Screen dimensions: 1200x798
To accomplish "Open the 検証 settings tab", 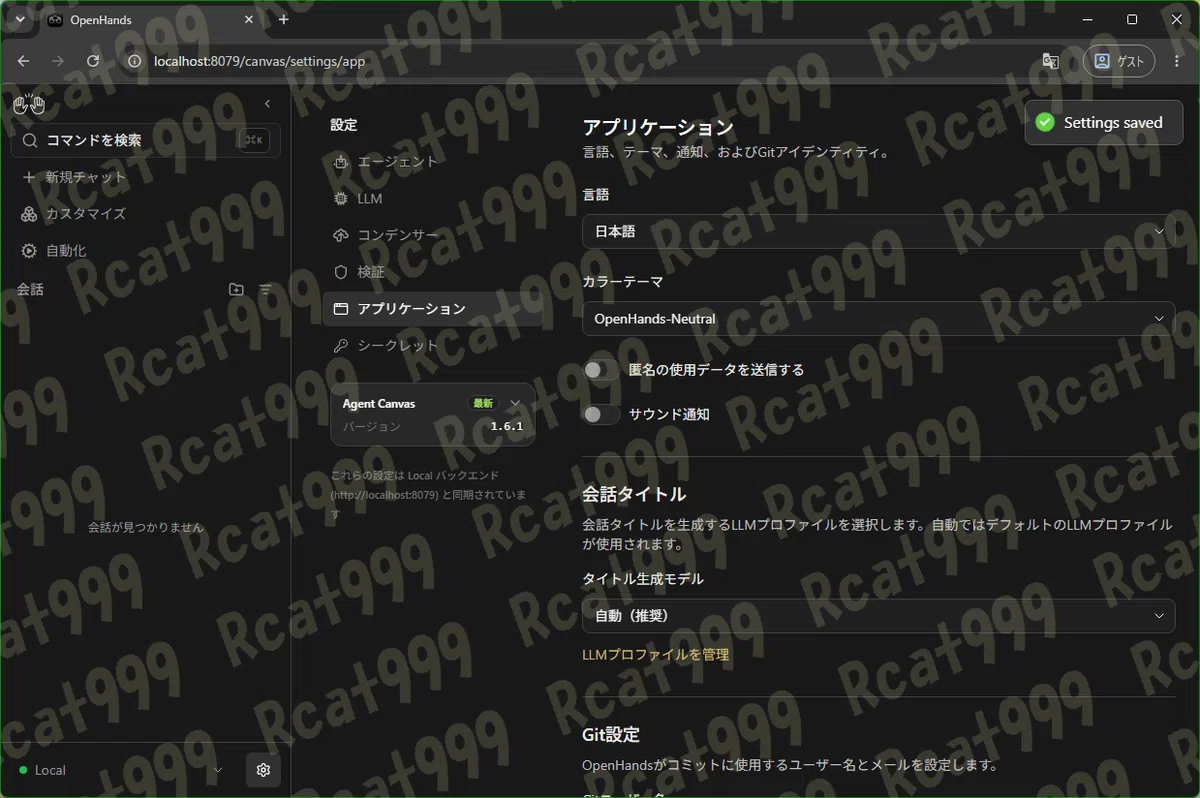I will pos(432,272).
